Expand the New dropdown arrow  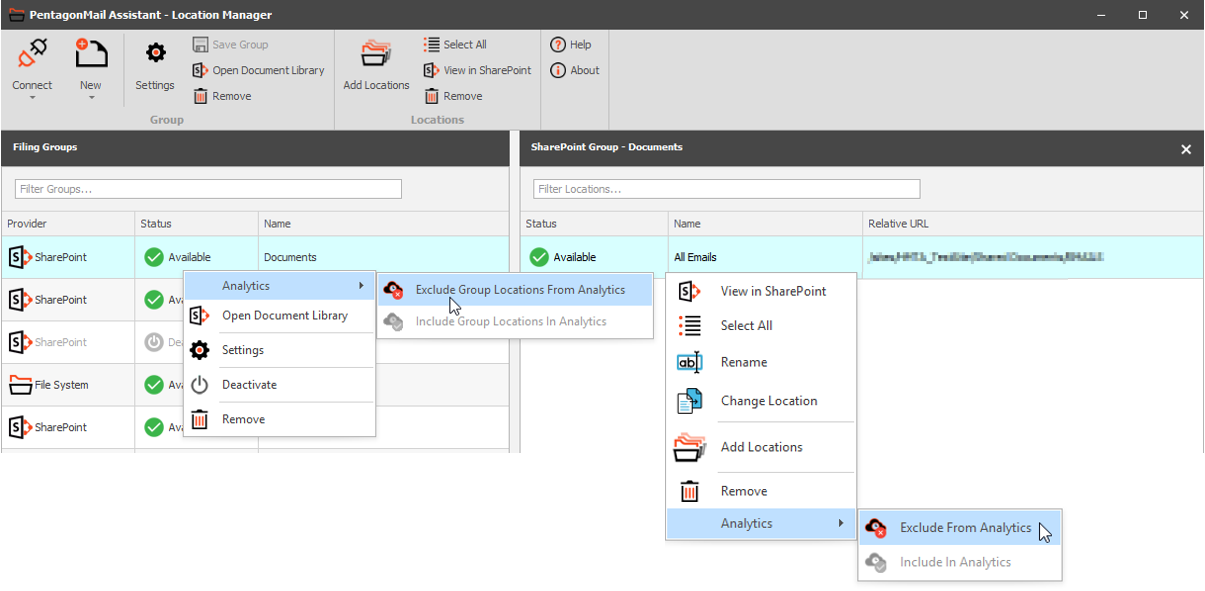[91, 98]
